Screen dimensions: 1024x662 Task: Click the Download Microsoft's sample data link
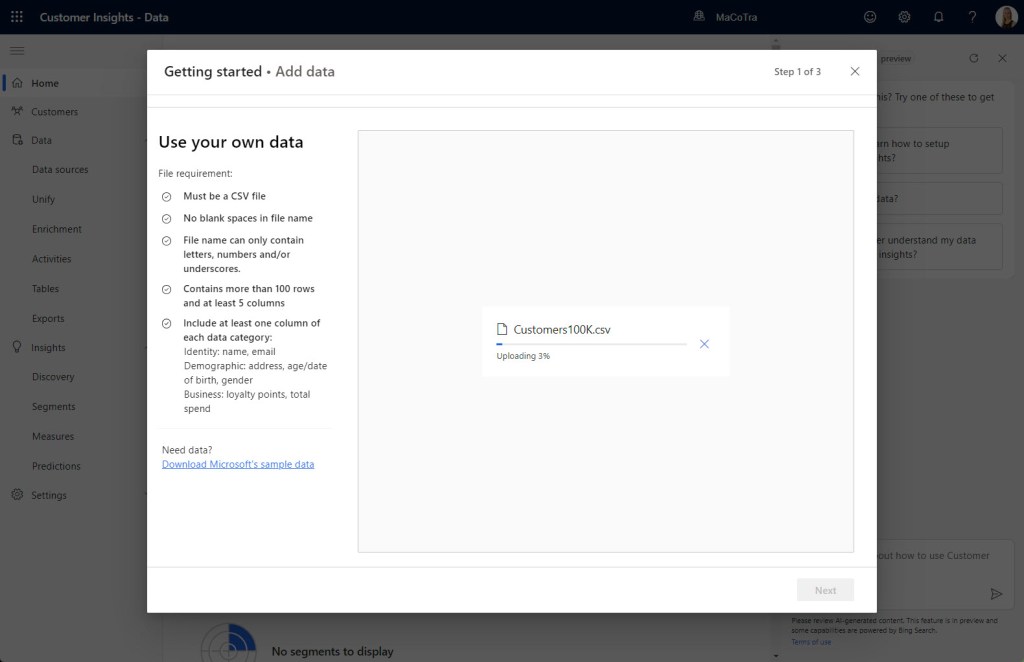(x=238, y=464)
